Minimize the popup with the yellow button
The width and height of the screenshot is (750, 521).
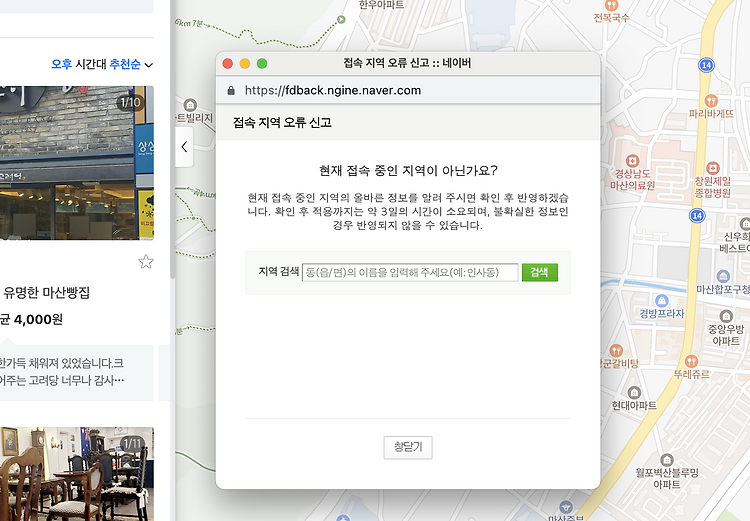click(245, 64)
